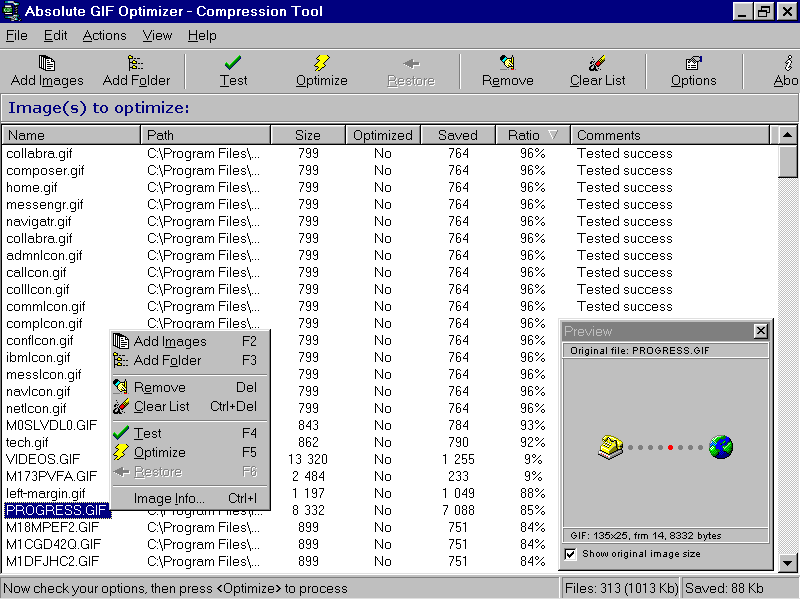Open Options via its toolbar icon
This screenshot has width=800, height=600.
(x=694, y=70)
